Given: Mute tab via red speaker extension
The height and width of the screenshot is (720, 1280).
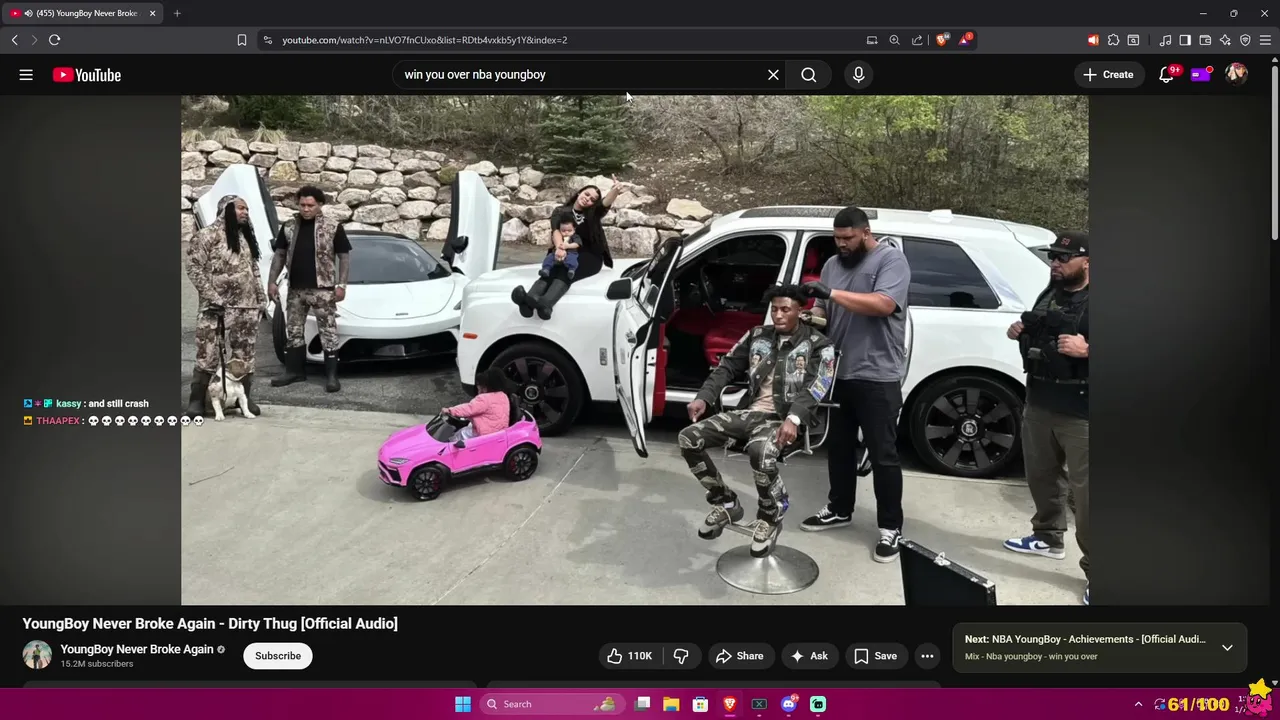Looking at the screenshot, I should point(1093,40).
